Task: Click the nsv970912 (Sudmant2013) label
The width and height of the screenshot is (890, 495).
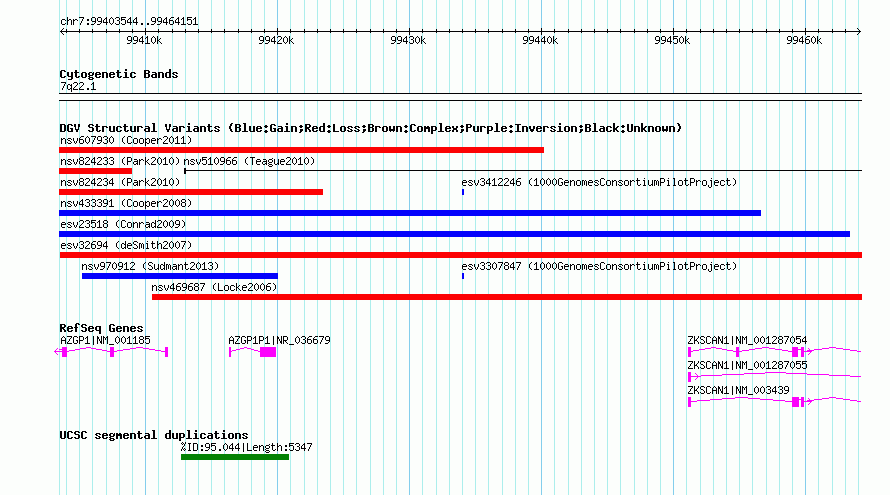Action: (x=150, y=266)
